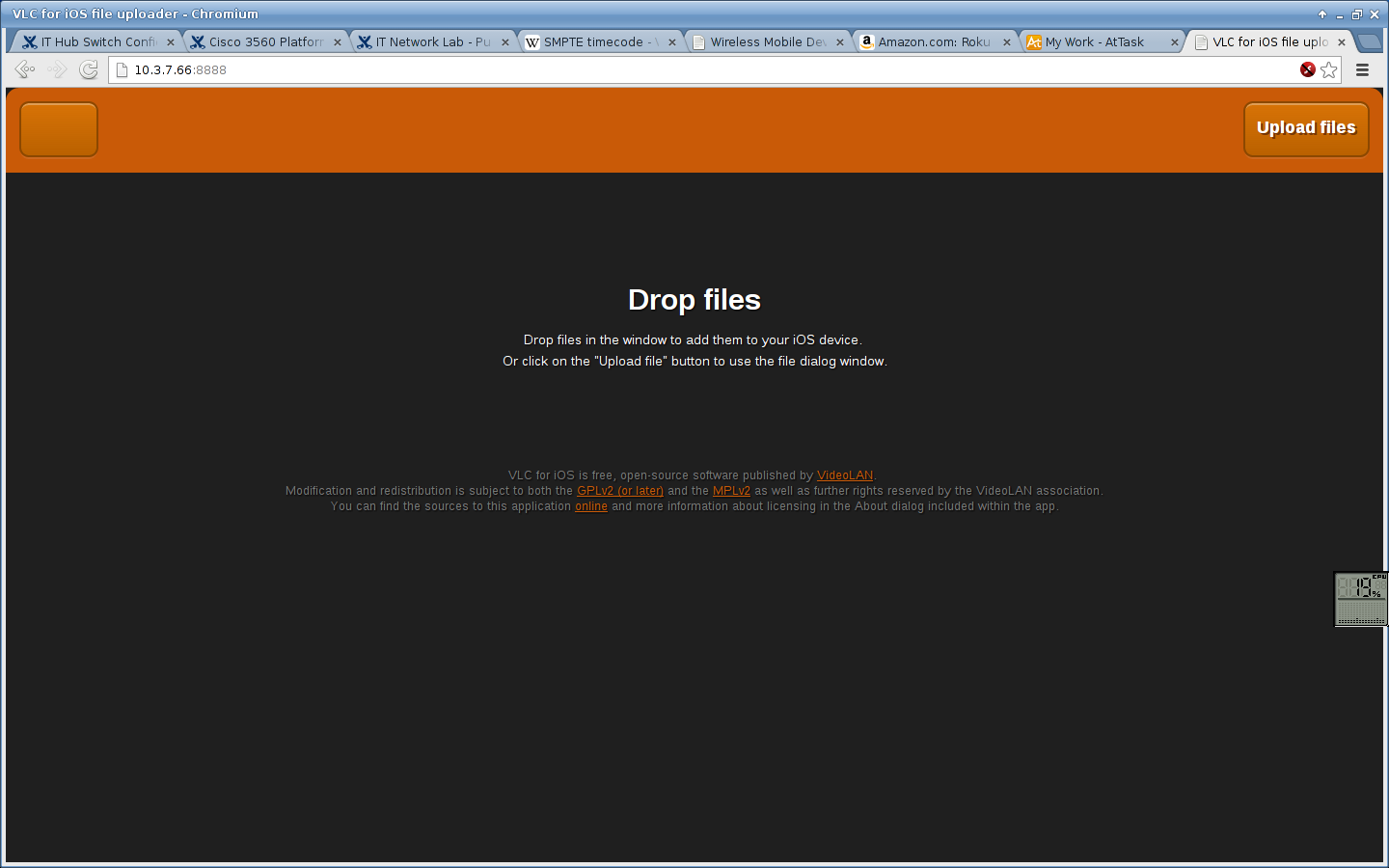Switch to Cisco 3560 Platform tab
1389x868 pixels.
264,41
